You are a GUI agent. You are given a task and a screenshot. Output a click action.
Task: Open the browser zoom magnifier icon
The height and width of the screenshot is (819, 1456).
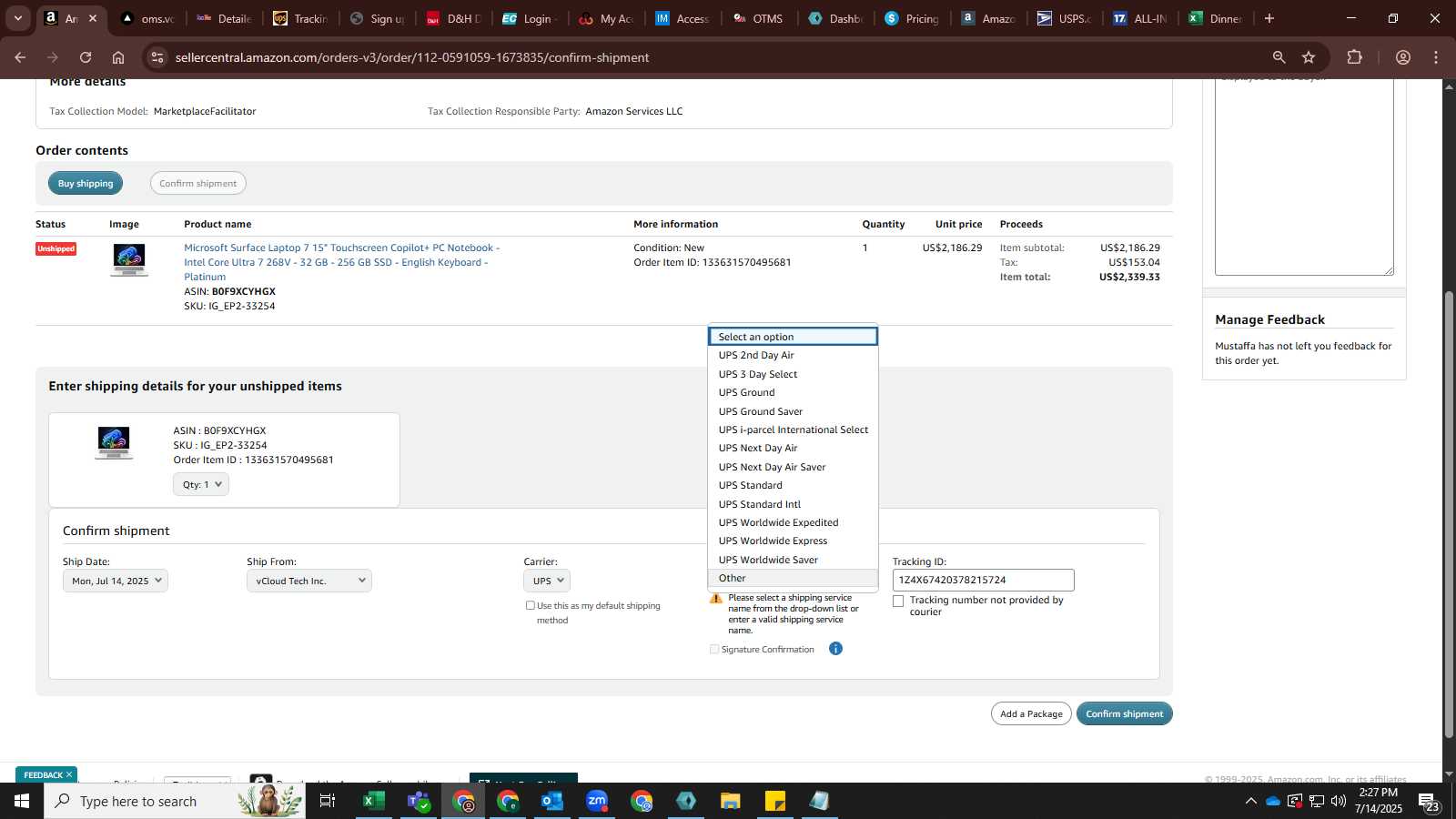(1279, 57)
